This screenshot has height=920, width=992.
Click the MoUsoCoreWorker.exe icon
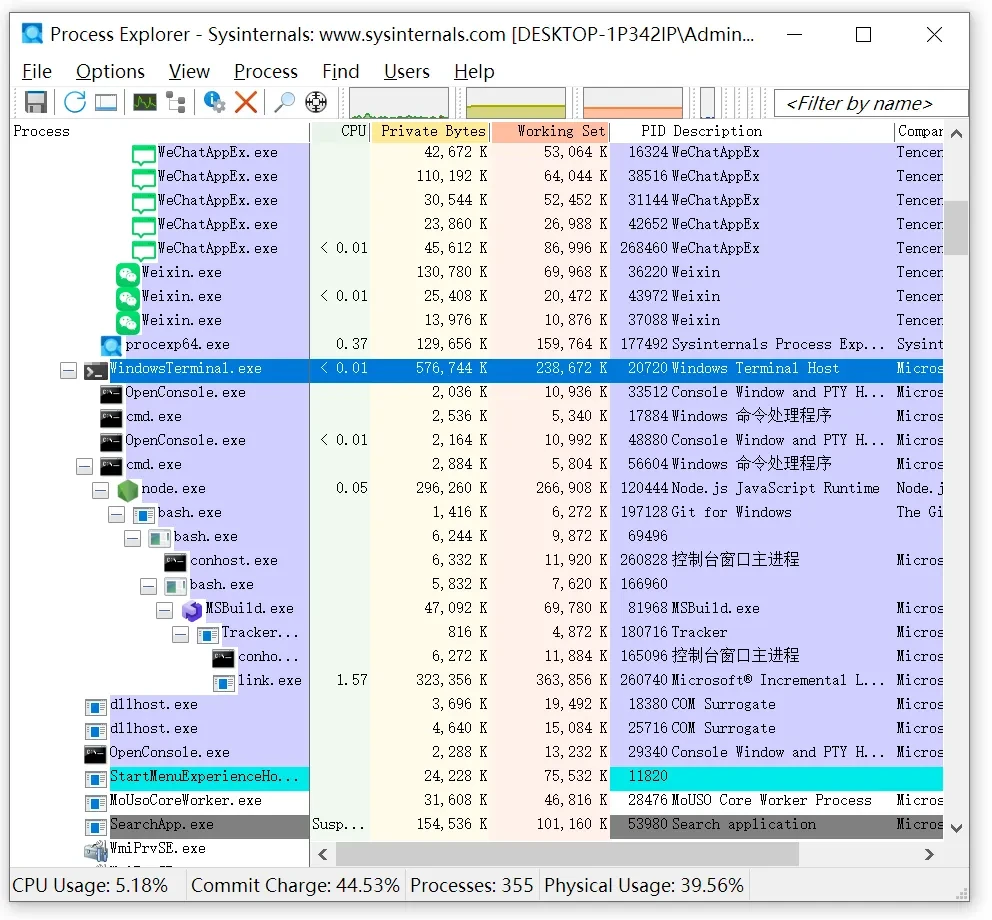(x=96, y=803)
